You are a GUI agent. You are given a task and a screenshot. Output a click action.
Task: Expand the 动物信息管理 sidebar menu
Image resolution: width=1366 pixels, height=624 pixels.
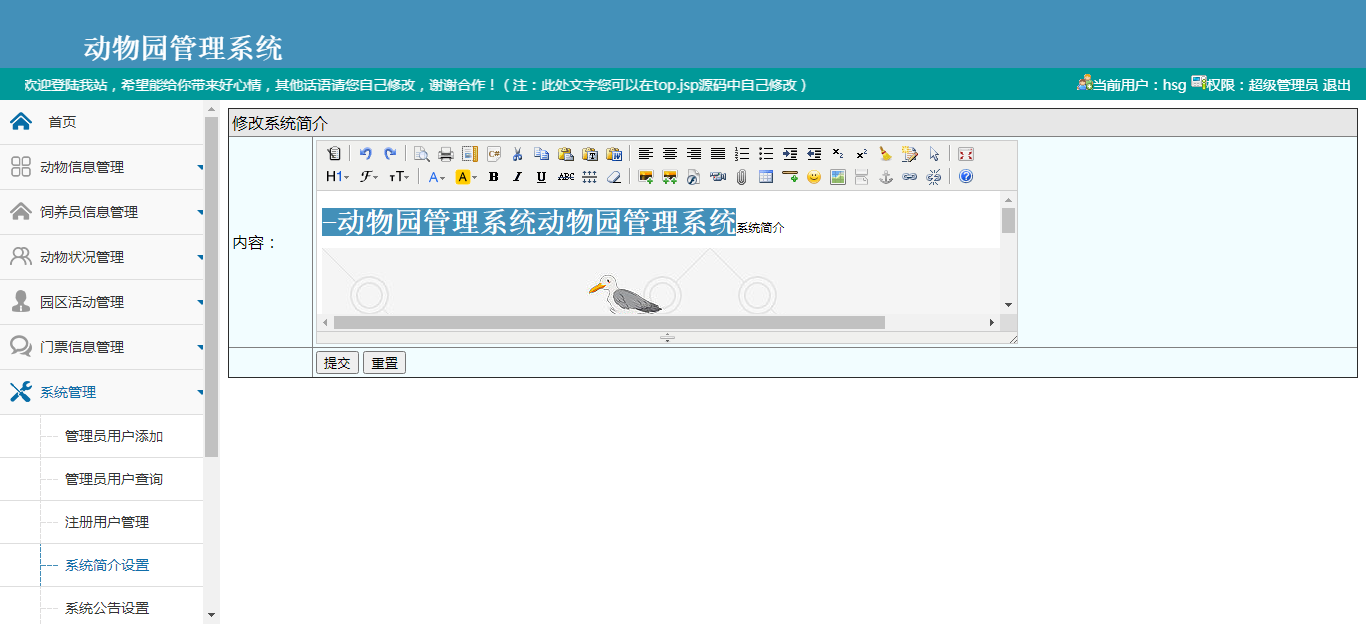click(83, 167)
